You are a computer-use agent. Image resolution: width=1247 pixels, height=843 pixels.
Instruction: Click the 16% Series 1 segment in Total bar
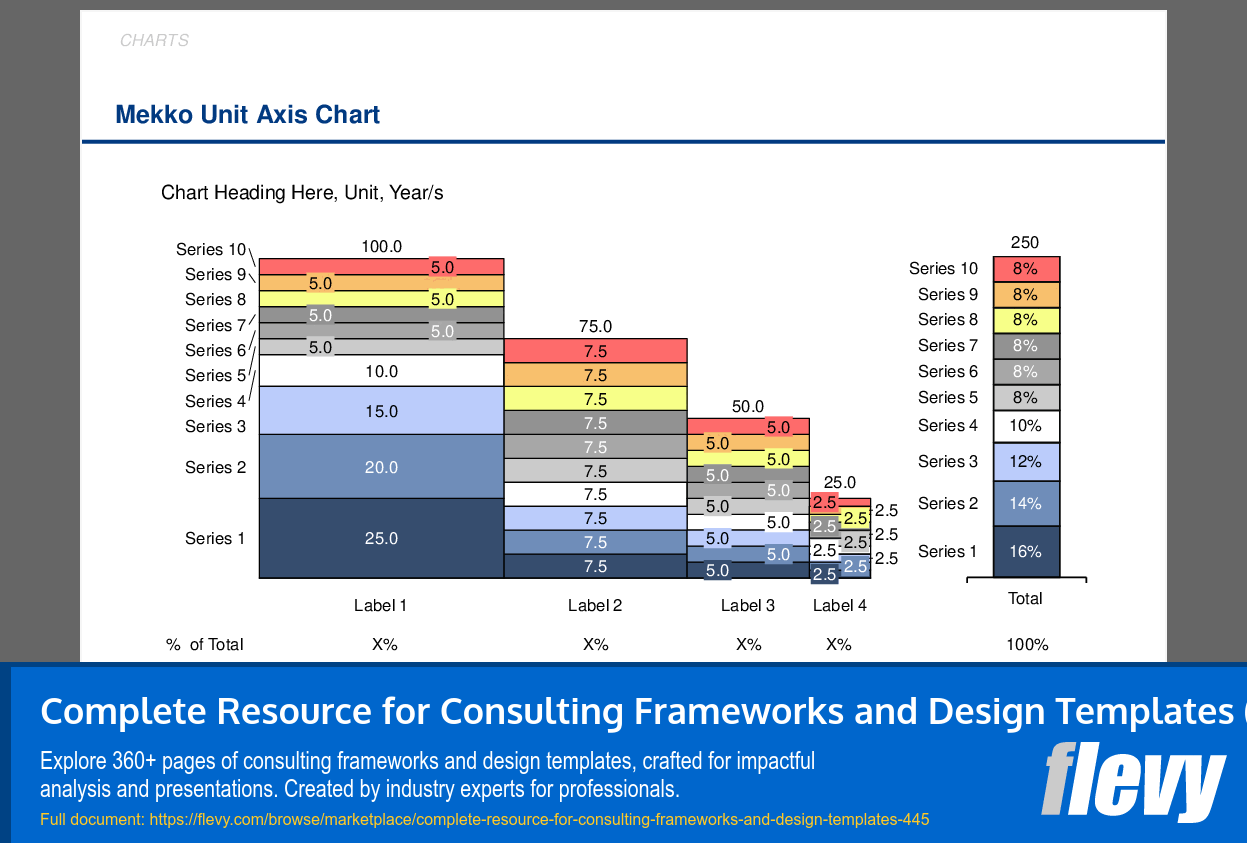click(1026, 551)
